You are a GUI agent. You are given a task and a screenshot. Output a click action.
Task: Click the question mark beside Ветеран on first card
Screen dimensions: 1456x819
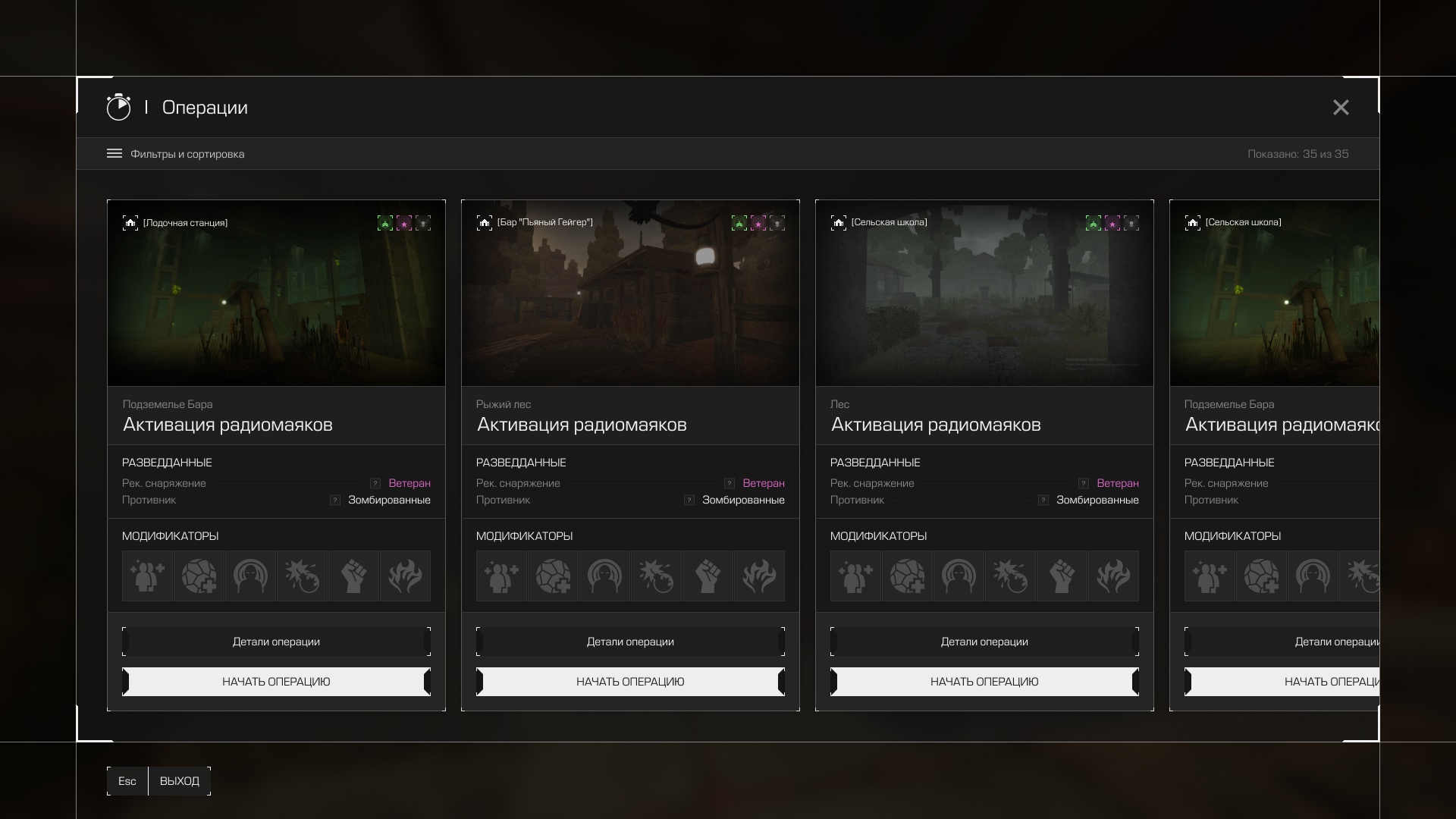pyautogui.click(x=375, y=484)
